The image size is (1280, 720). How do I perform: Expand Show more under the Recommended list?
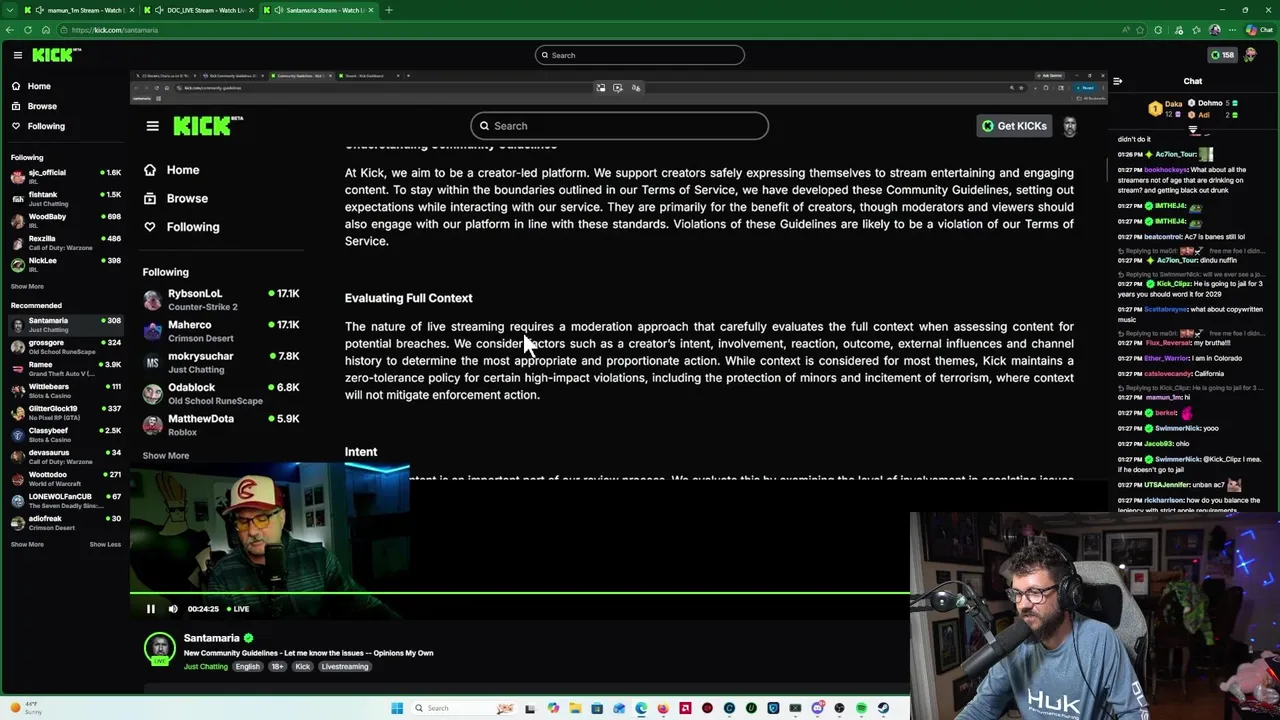(x=27, y=544)
